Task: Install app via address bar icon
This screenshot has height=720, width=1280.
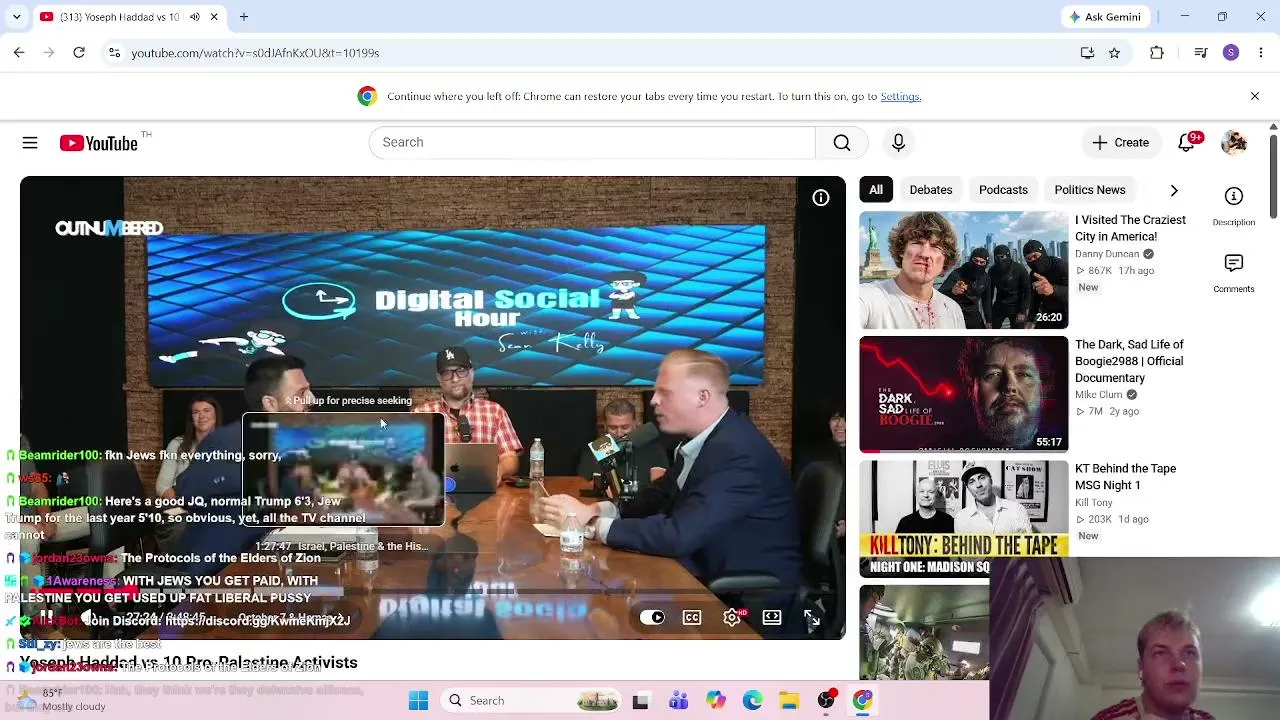Action: (1087, 53)
